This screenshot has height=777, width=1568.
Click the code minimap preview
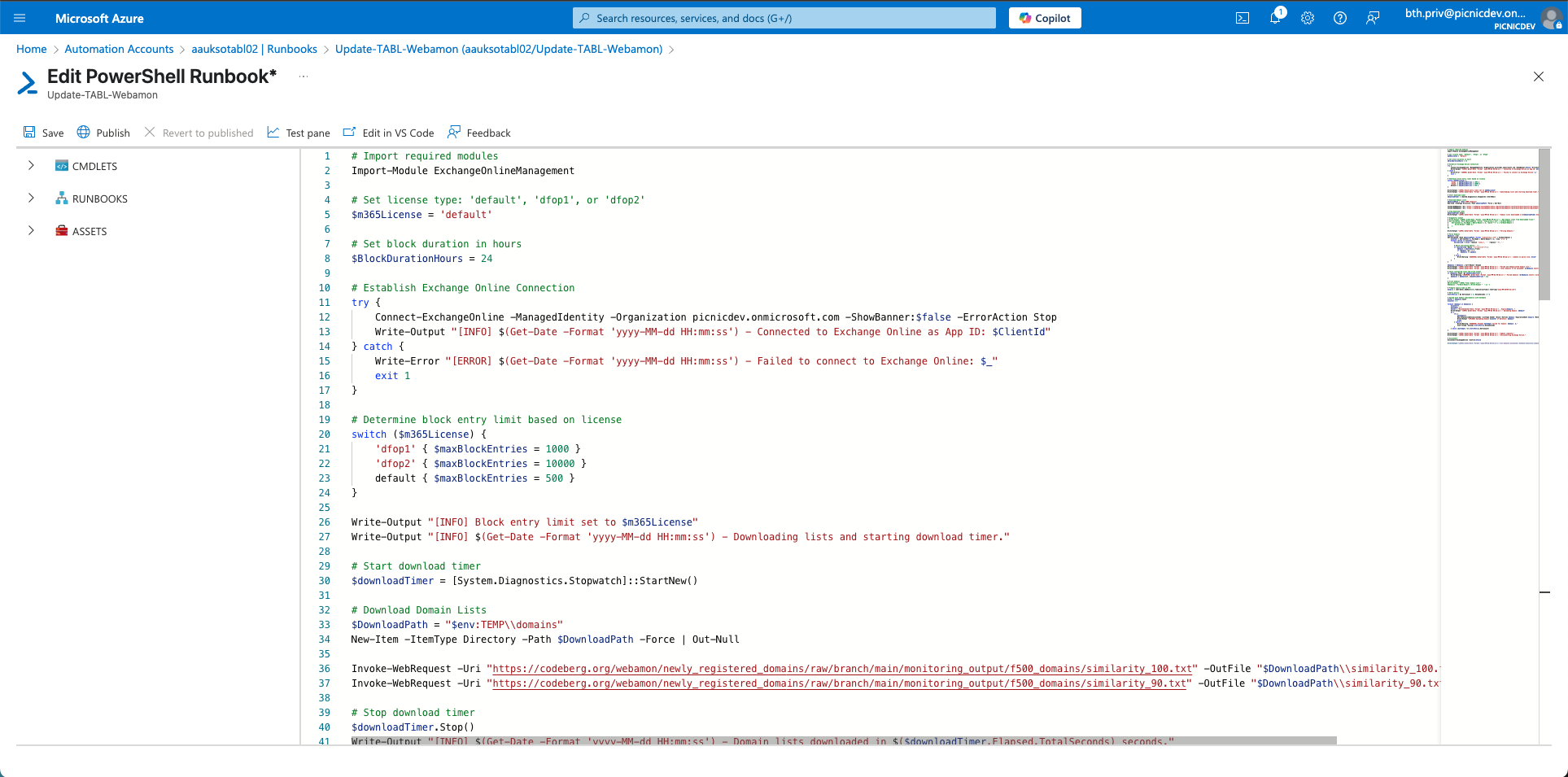(1492, 247)
